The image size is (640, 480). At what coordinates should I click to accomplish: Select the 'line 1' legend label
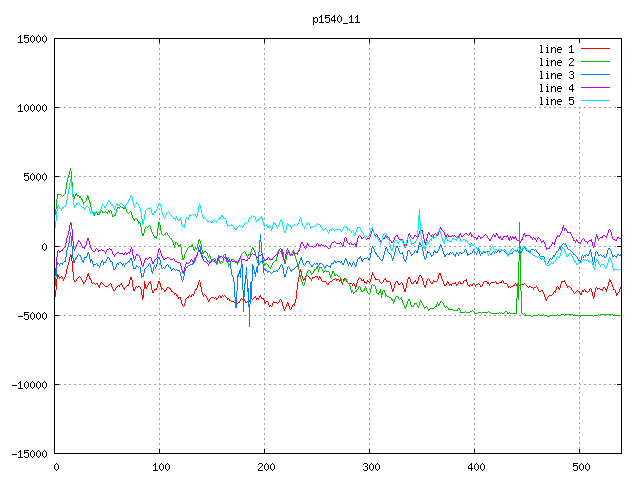tap(556, 49)
